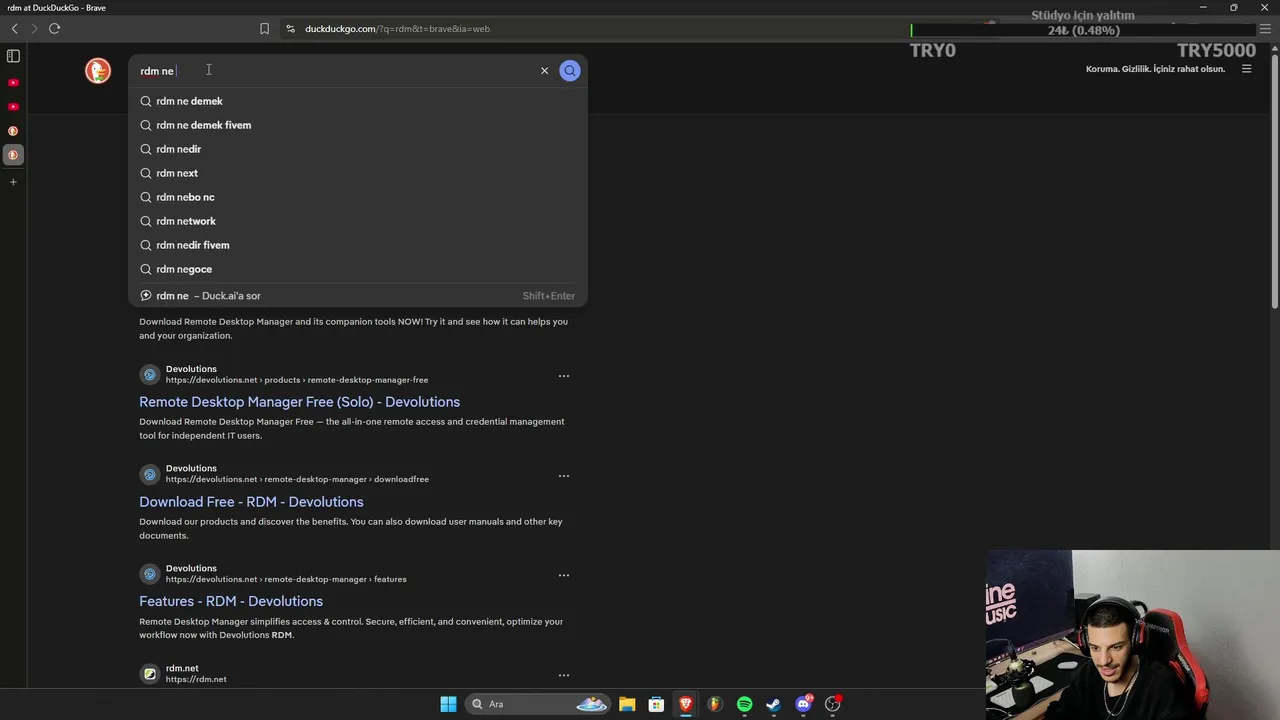Open options dots for Features - RDM result
Image resolution: width=1280 pixels, height=720 pixels.
pos(564,575)
